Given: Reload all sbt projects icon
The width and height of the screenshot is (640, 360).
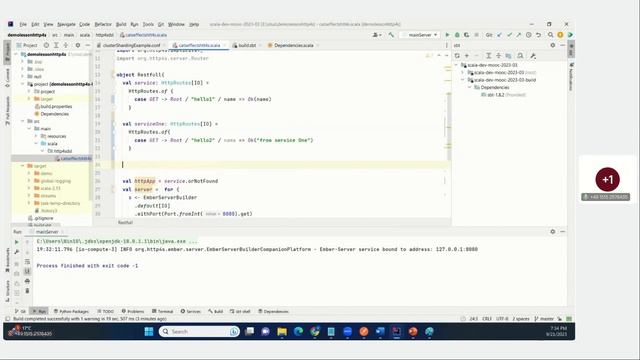Looking at the screenshot, I should tap(457, 56).
